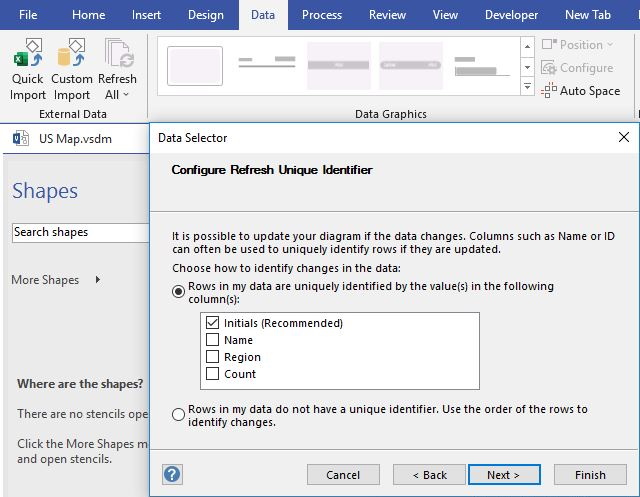
Task: Uncheck the Initials (Recommended) checkbox
Action: (212, 323)
